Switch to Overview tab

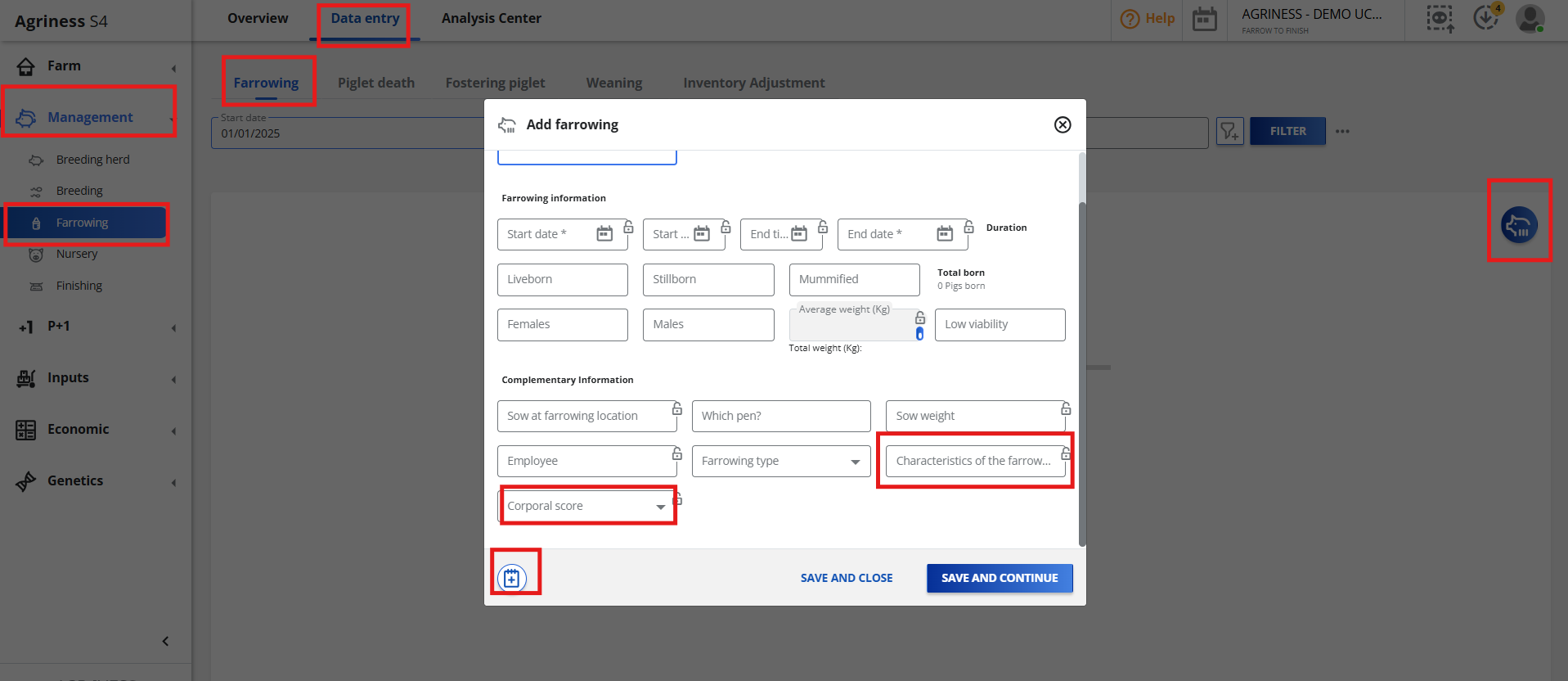[258, 18]
